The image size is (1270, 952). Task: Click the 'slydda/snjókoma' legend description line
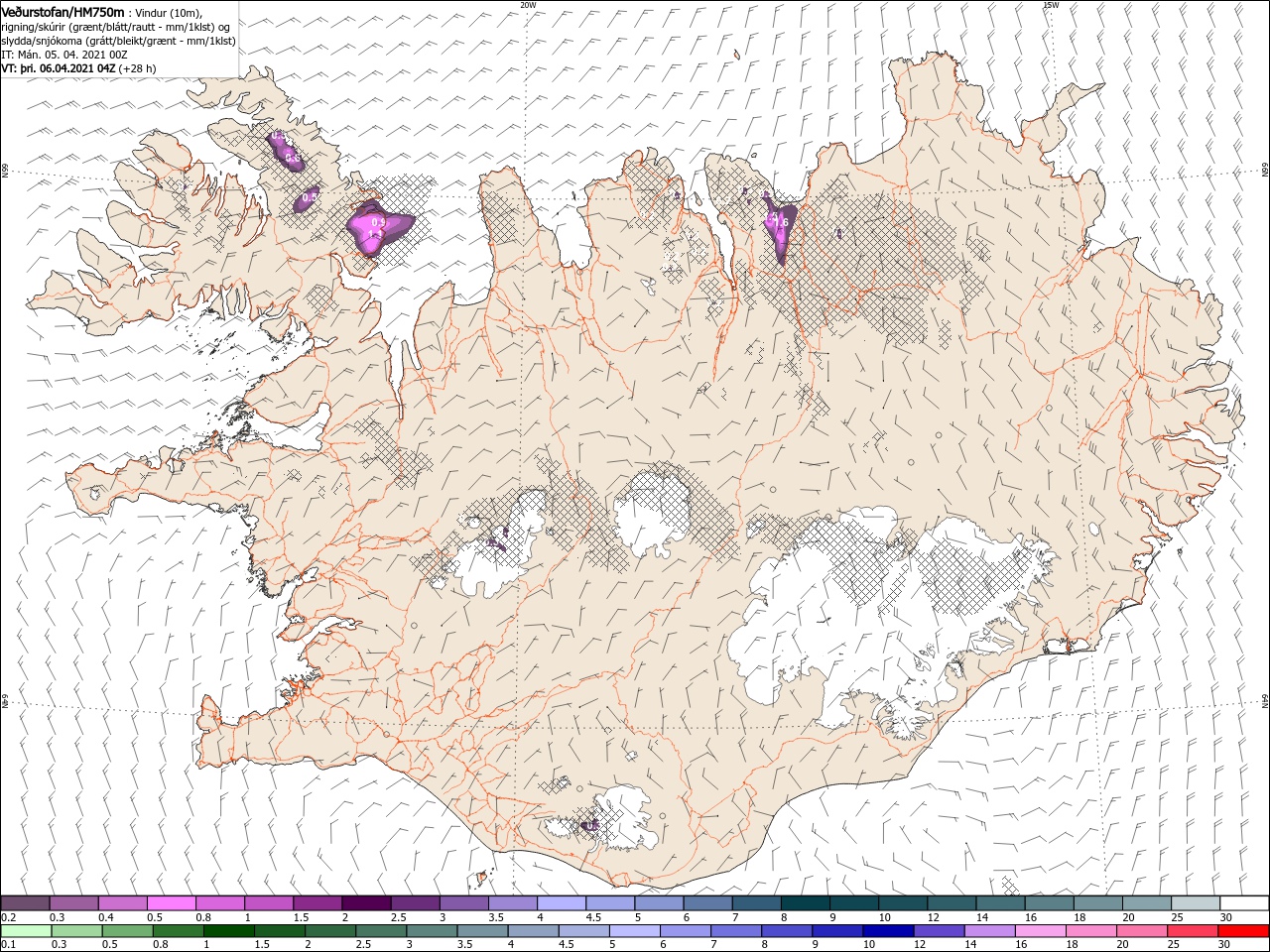(117, 41)
